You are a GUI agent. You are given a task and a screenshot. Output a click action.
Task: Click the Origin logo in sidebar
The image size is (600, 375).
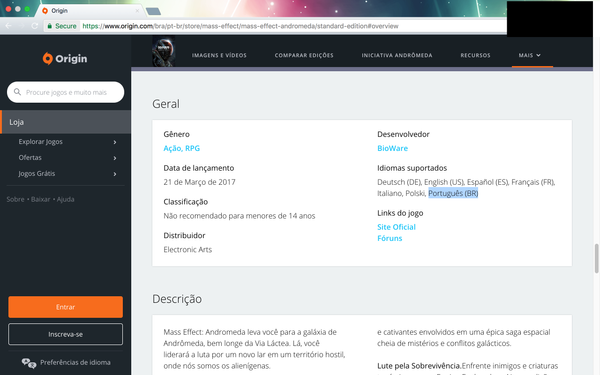pos(65,59)
